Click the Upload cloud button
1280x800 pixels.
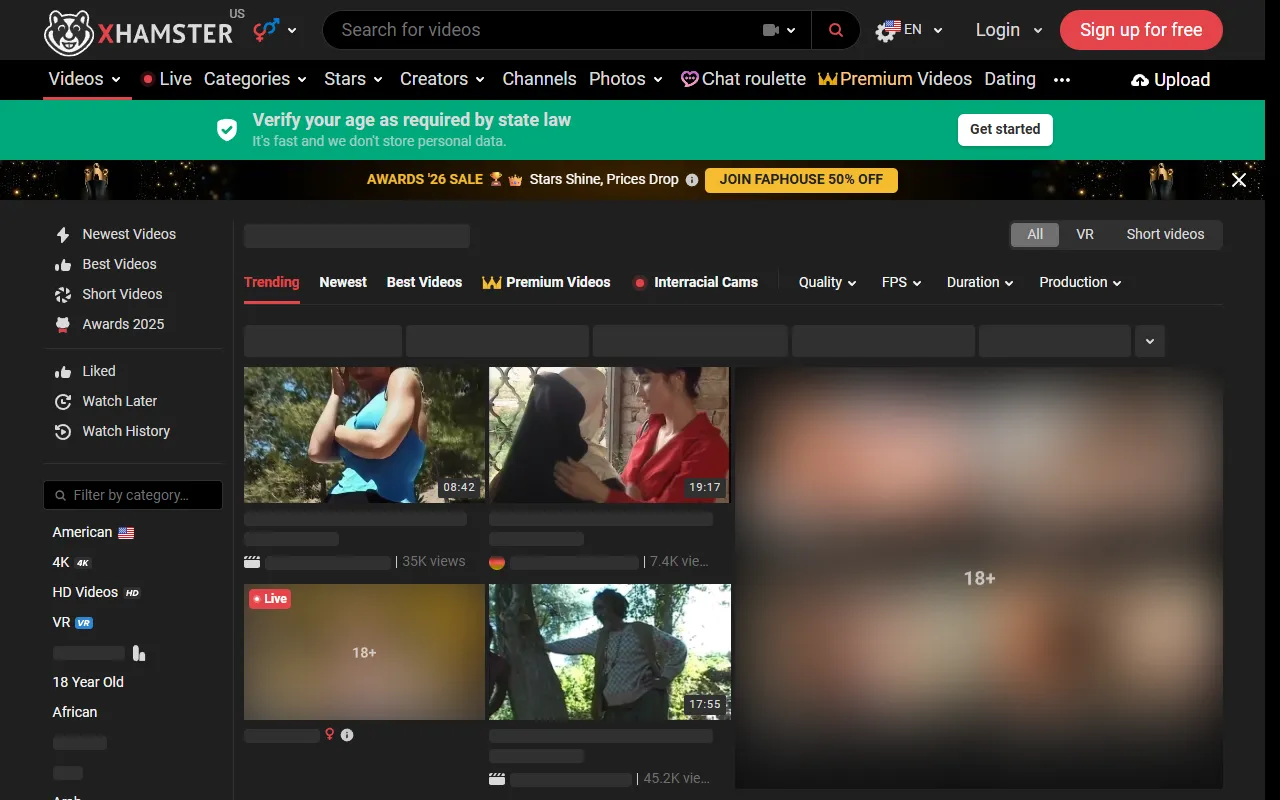point(1170,80)
